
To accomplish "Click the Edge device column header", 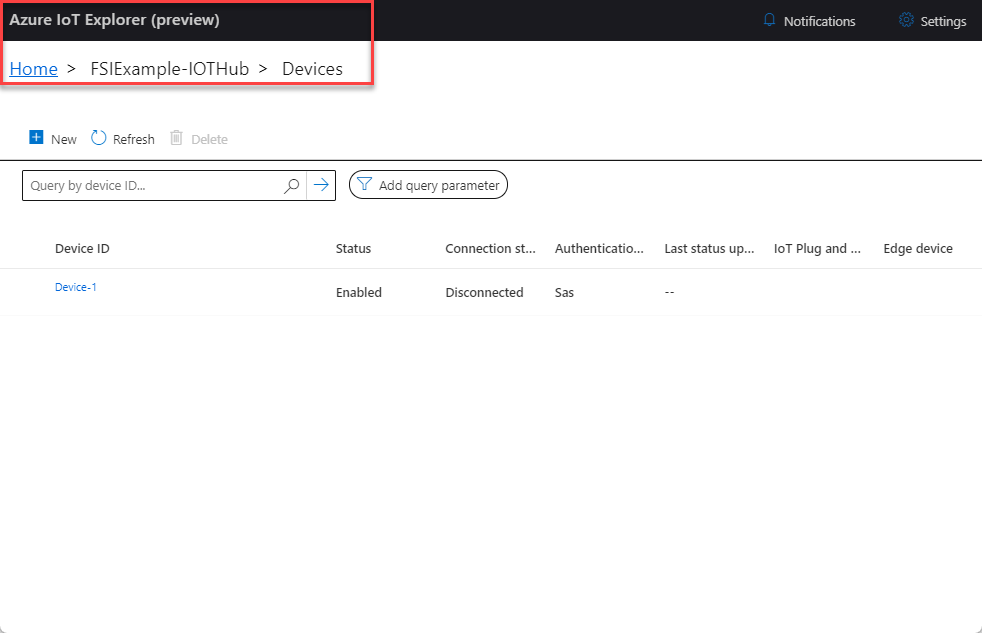I will point(917,248).
